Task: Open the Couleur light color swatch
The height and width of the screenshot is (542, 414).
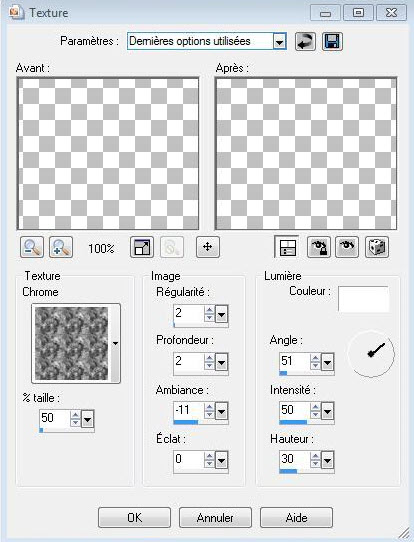Action: (363, 299)
